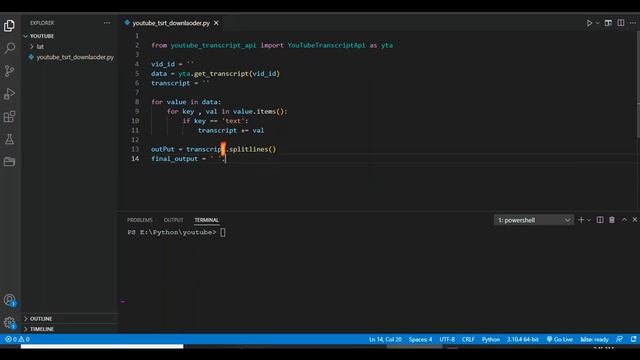The image size is (640, 360).
Task: Change encoding via UTF-8 status item
Action: (447, 339)
